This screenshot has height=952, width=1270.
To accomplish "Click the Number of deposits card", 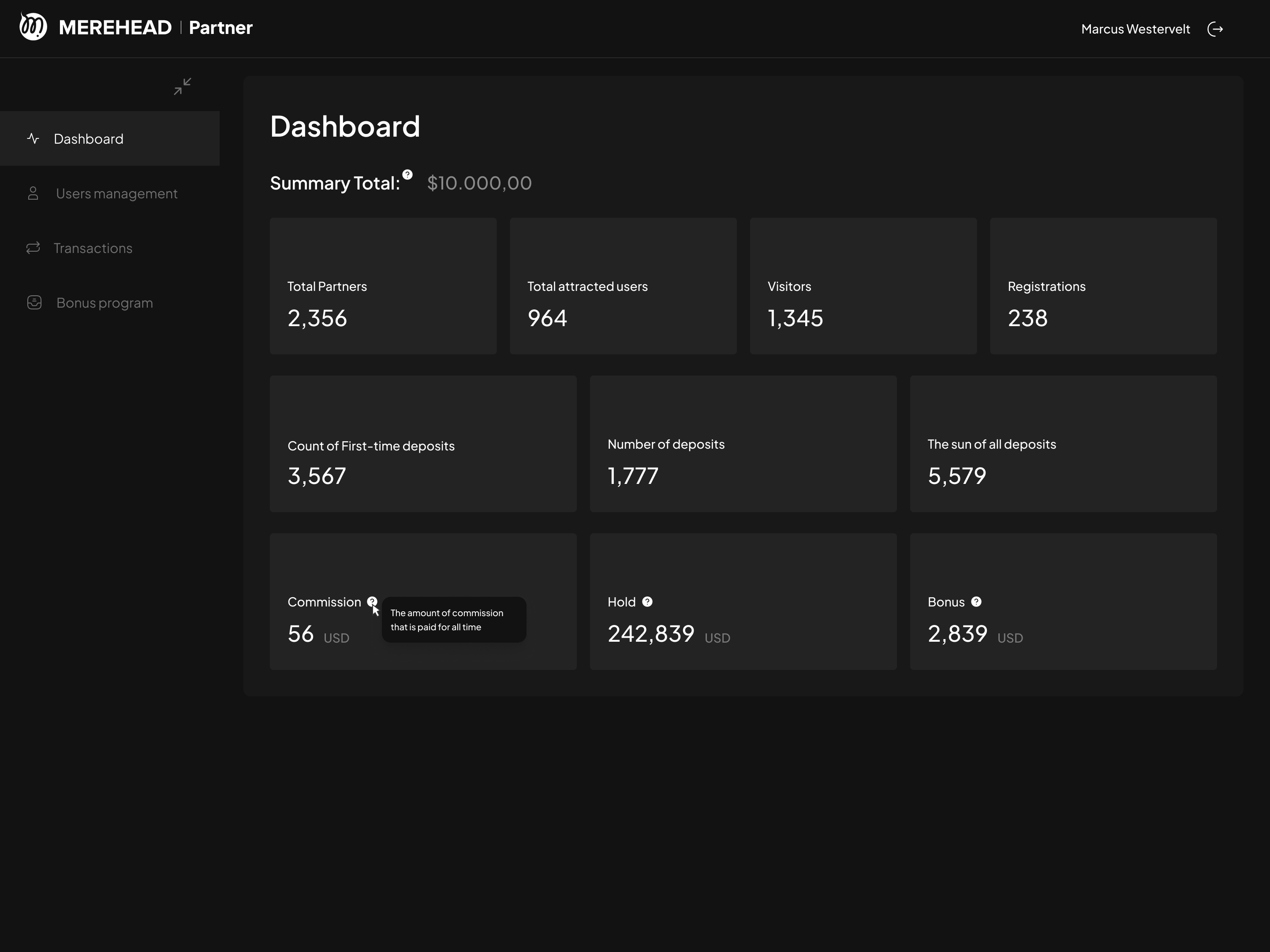I will 743,443.
